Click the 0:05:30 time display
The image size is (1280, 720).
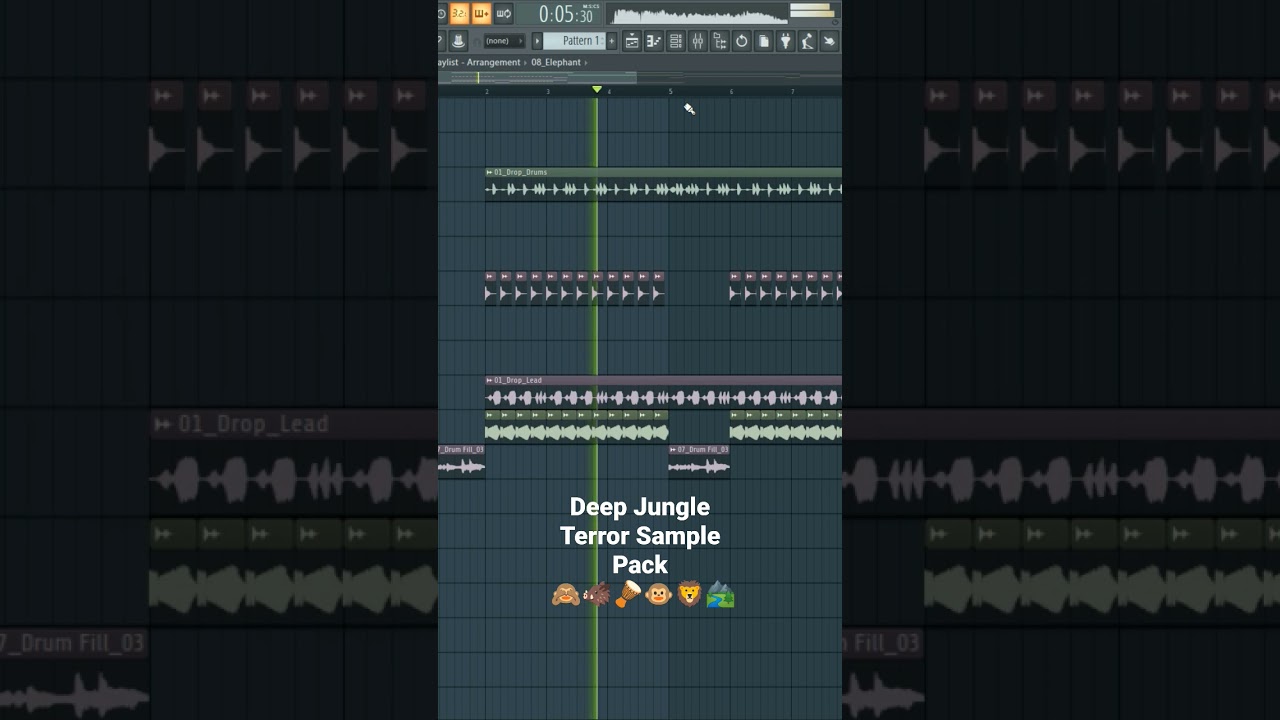point(565,14)
